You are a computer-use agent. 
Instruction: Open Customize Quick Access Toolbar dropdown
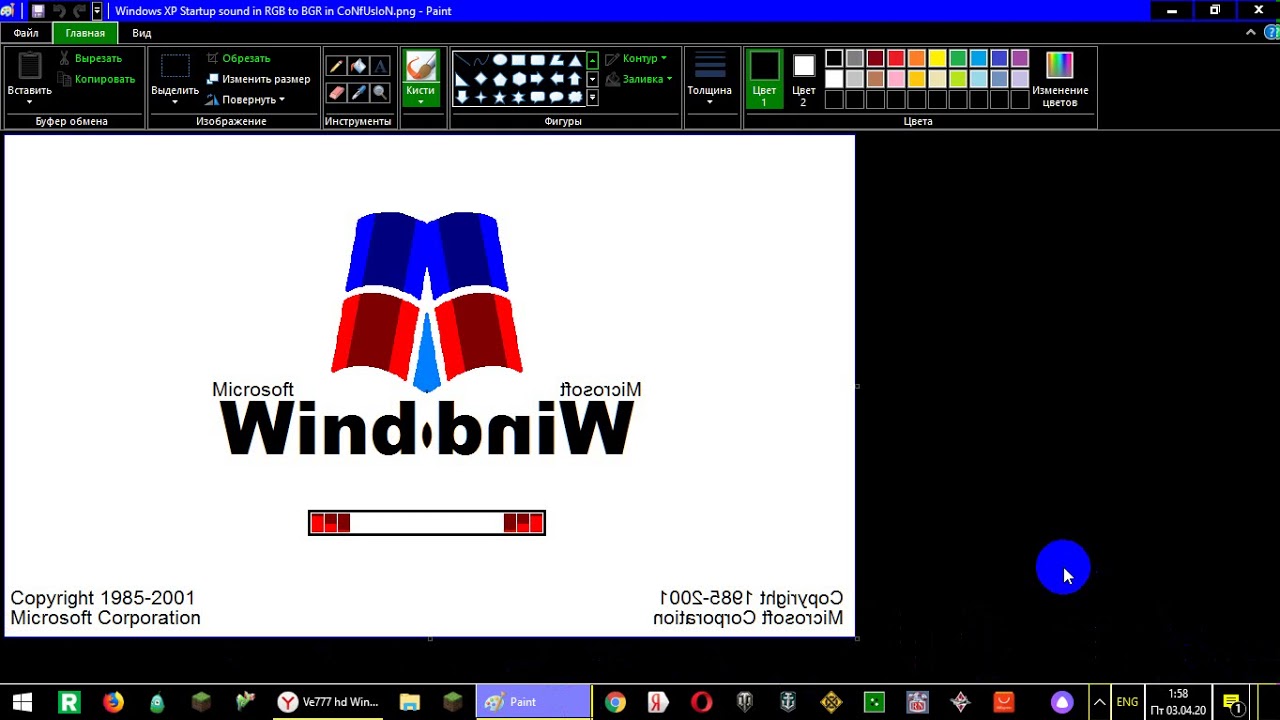tap(97, 11)
